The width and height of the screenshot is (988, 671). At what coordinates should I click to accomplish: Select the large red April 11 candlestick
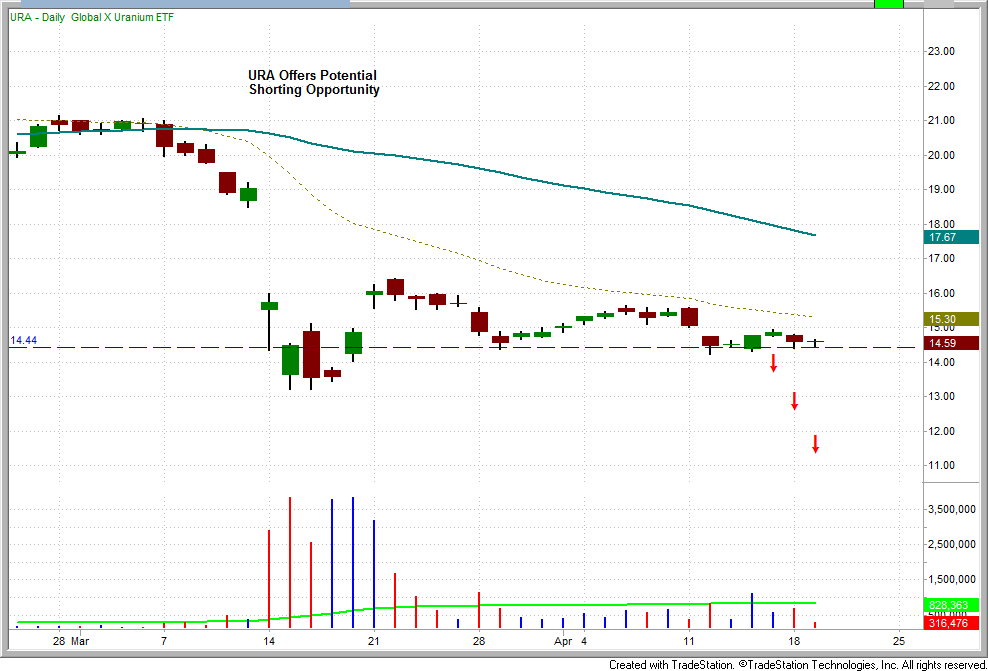(x=689, y=317)
